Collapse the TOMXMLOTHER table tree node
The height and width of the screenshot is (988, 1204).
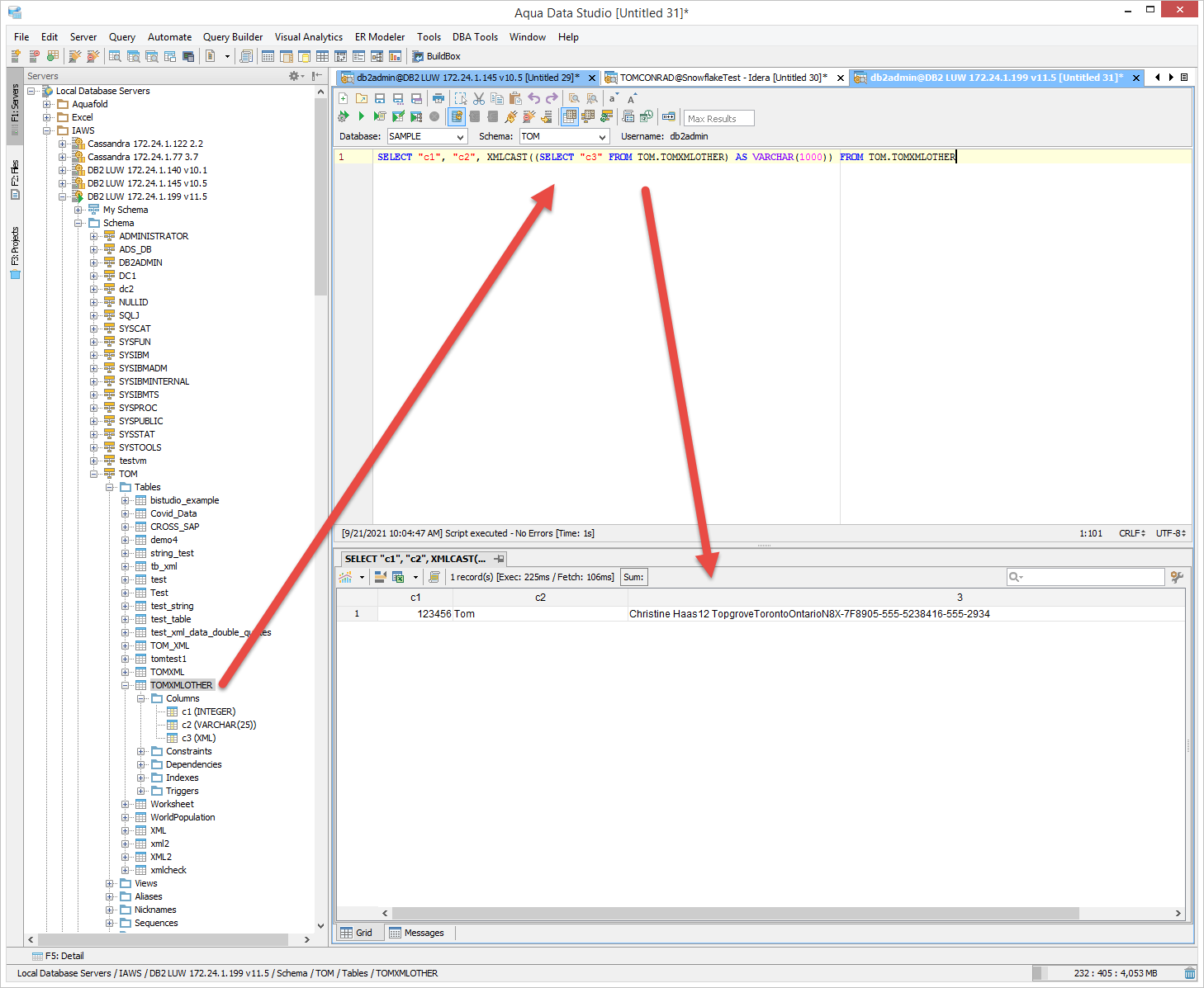click(x=126, y=685)
